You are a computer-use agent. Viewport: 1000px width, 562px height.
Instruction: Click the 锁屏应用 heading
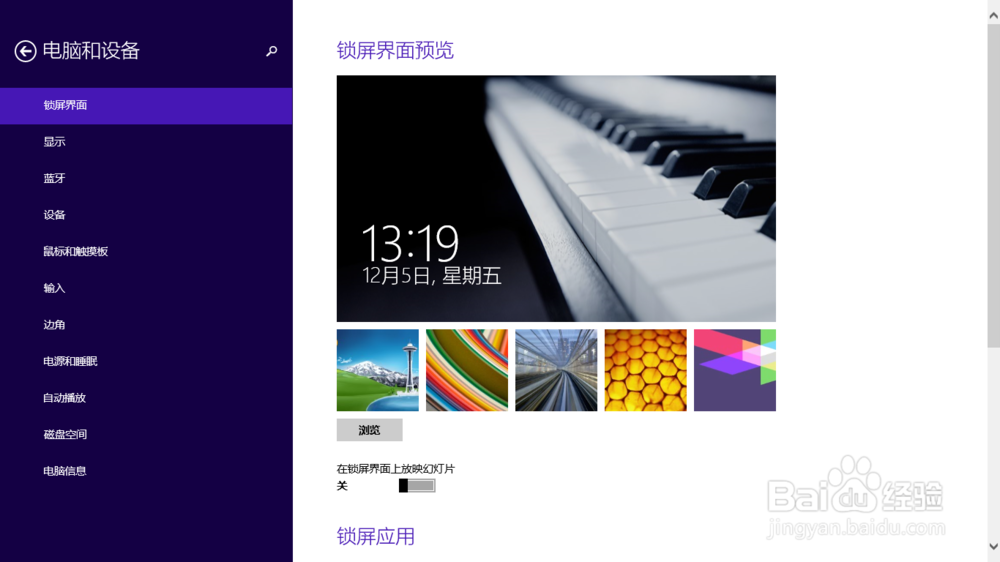tap(376, 536)
